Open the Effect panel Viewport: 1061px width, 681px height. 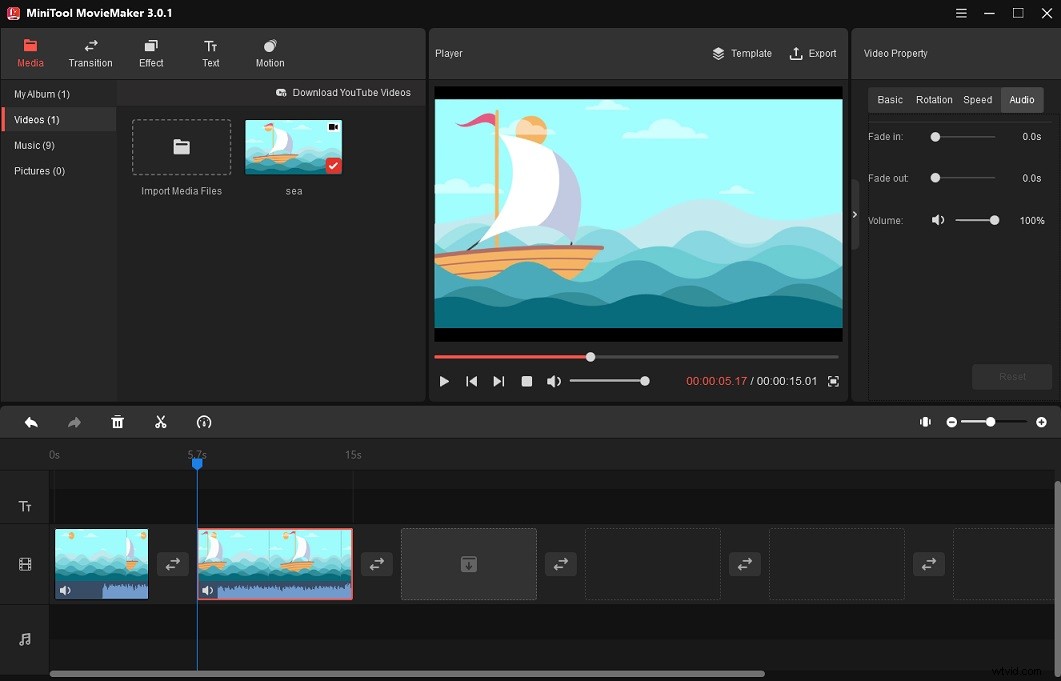[150, 53]
